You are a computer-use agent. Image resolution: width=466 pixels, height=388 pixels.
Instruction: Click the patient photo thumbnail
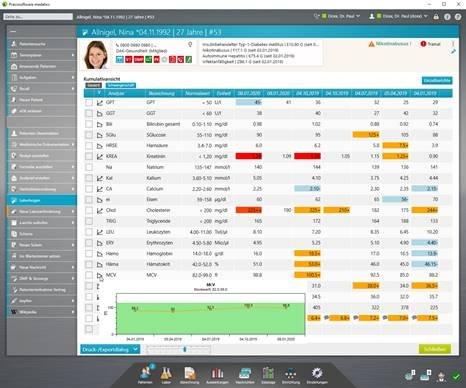pyautogui.click(x=96, y=55)
